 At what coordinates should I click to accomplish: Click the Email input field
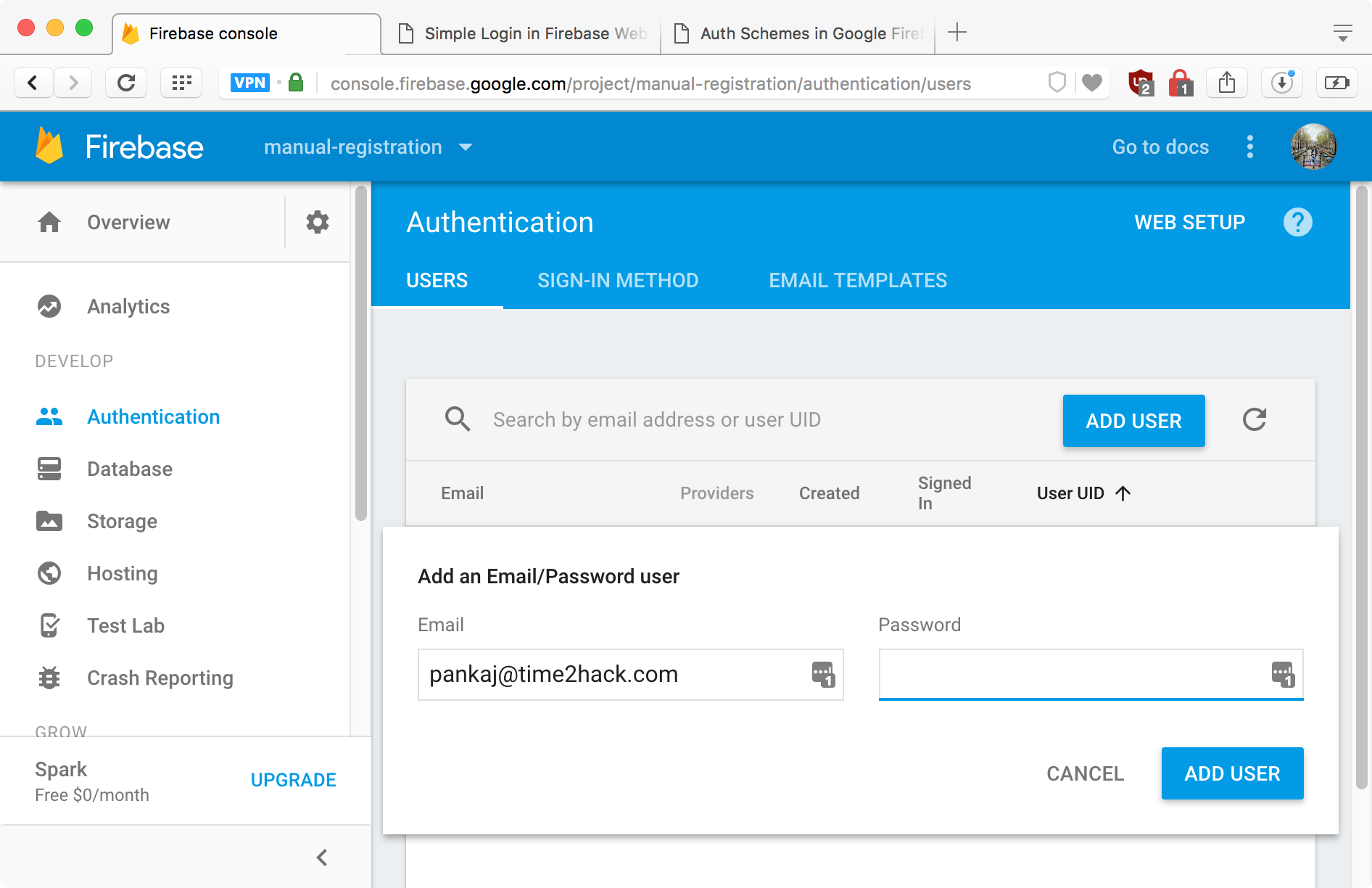click(x=630, y=674)
